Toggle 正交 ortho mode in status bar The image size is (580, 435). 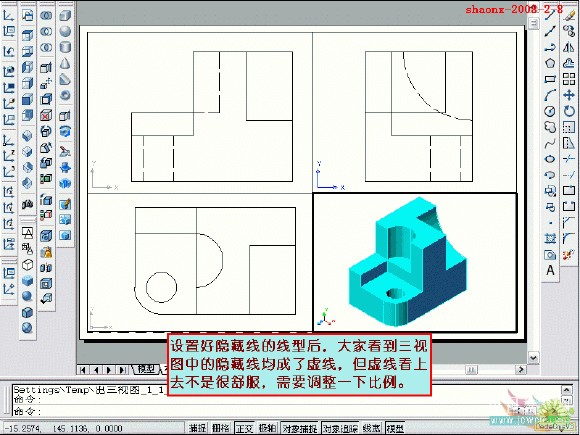click(x=245, y=428)
